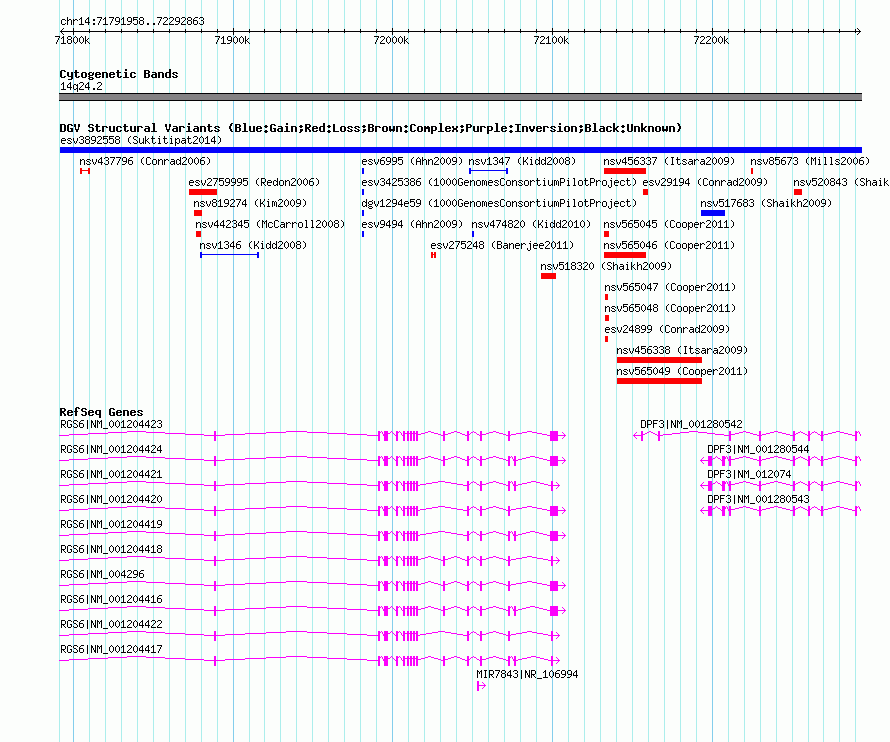890x742 pixels.
Task: Select nsv517683 (Shaikh2009) label
Action: 766,203
